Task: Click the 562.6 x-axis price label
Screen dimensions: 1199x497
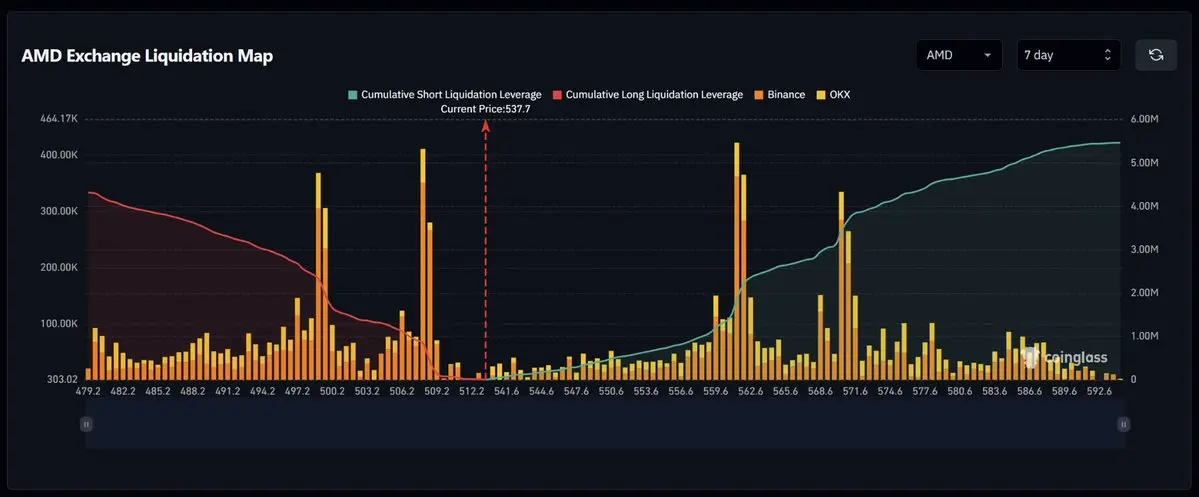Action: point(750,391)
